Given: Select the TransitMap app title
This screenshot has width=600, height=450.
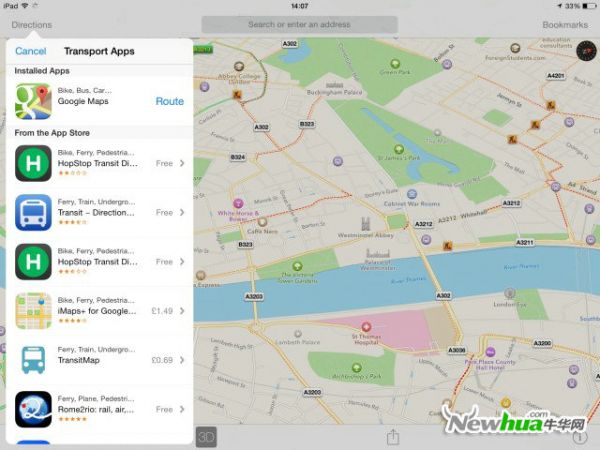Looking at the screenshot, I should 78,360.
